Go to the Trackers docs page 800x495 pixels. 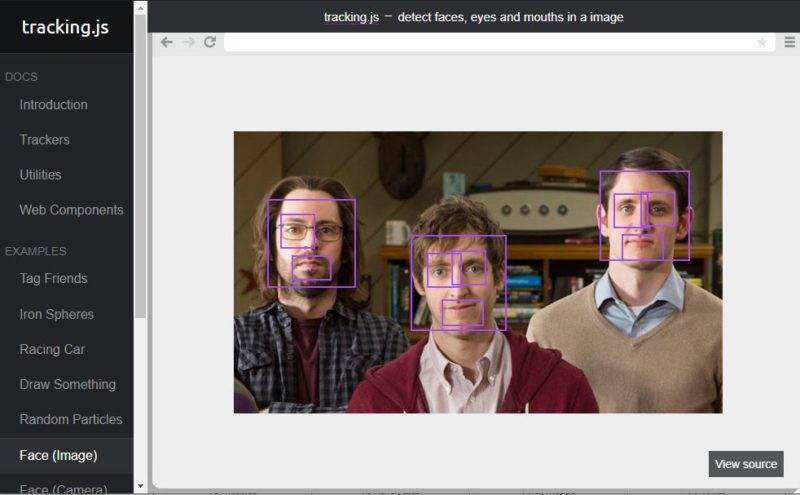tap(44, 140)
